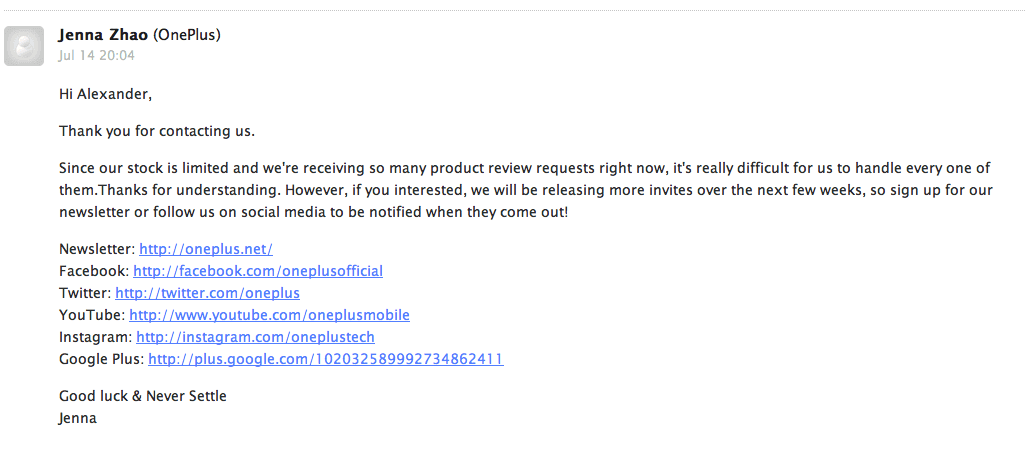Click the 'Newsletter:' label
Image resolution: width=1031 pixels, height=457 pixels.
(97, 249)
